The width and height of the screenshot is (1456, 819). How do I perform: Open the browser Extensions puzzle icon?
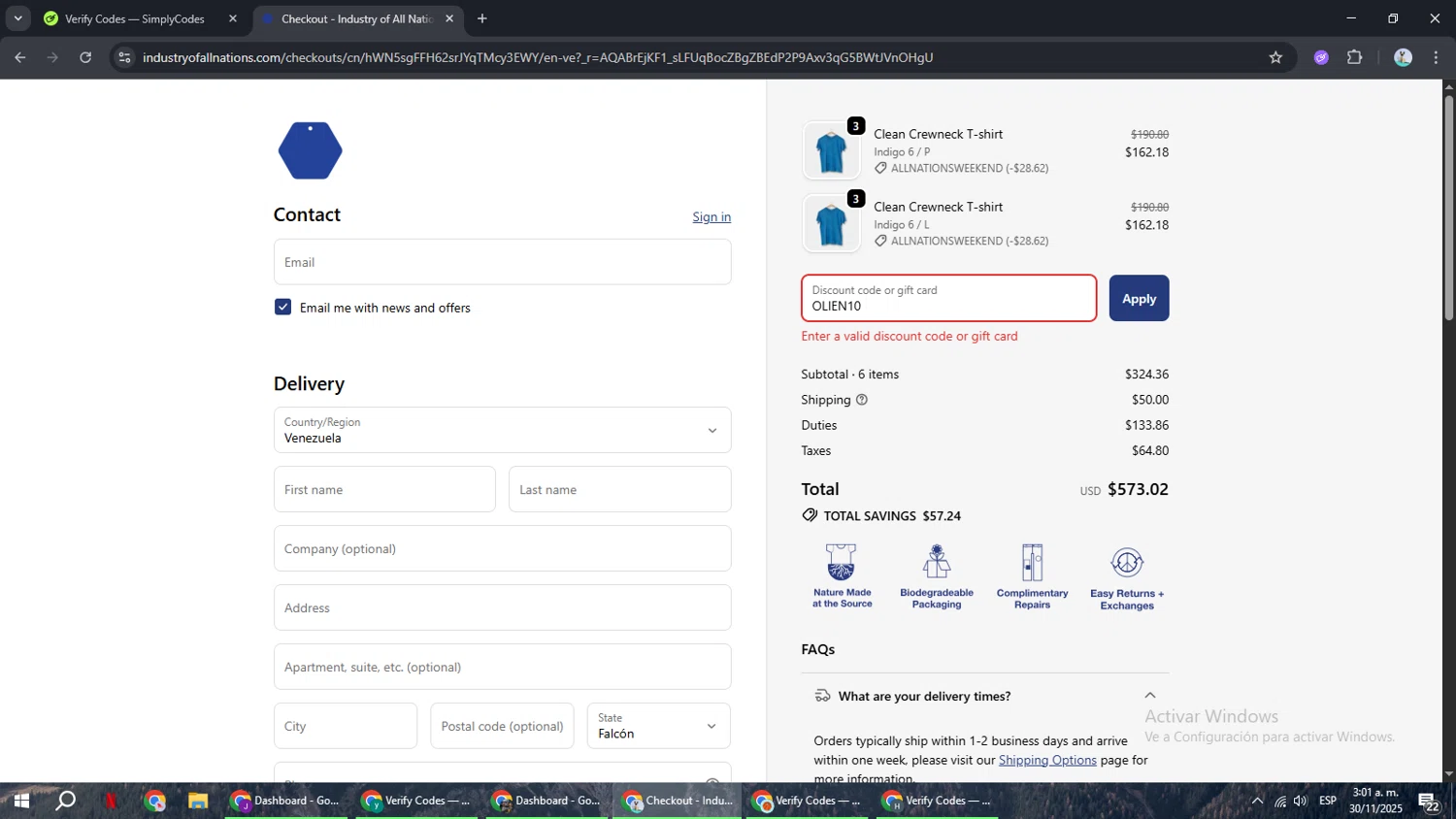[x=1355, y=57]
